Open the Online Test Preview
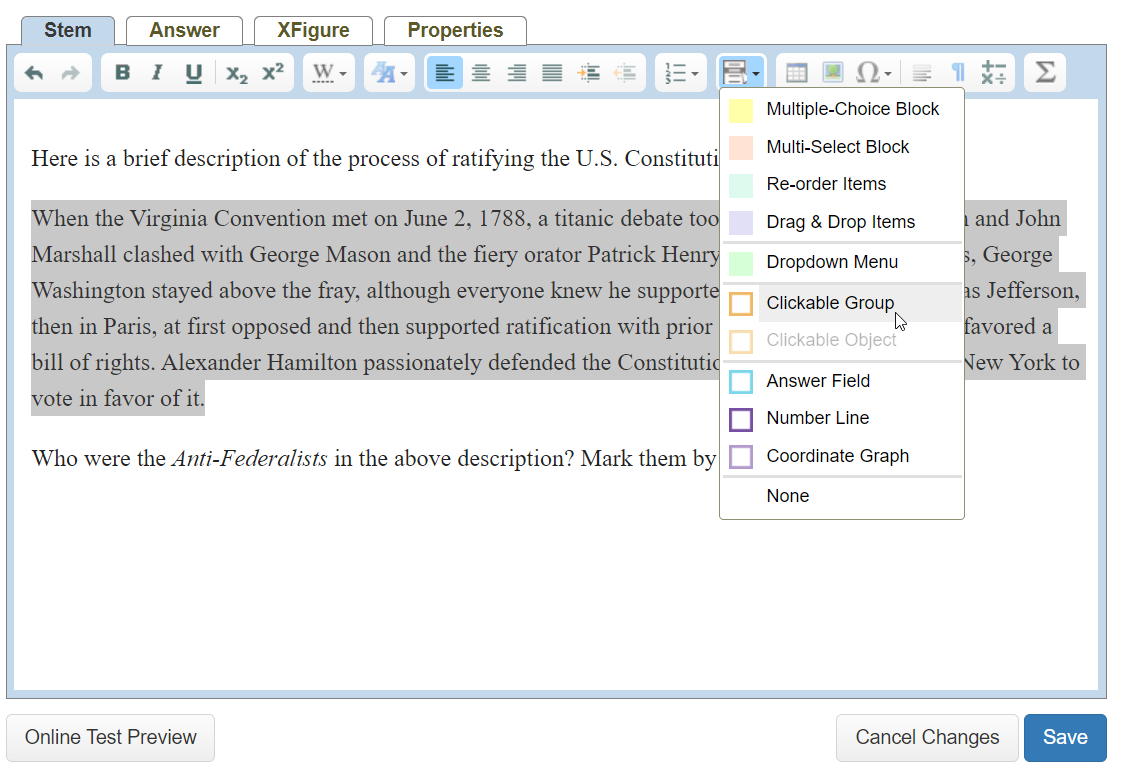Viewport: 1127px width, 784px height. coord(111,738)
